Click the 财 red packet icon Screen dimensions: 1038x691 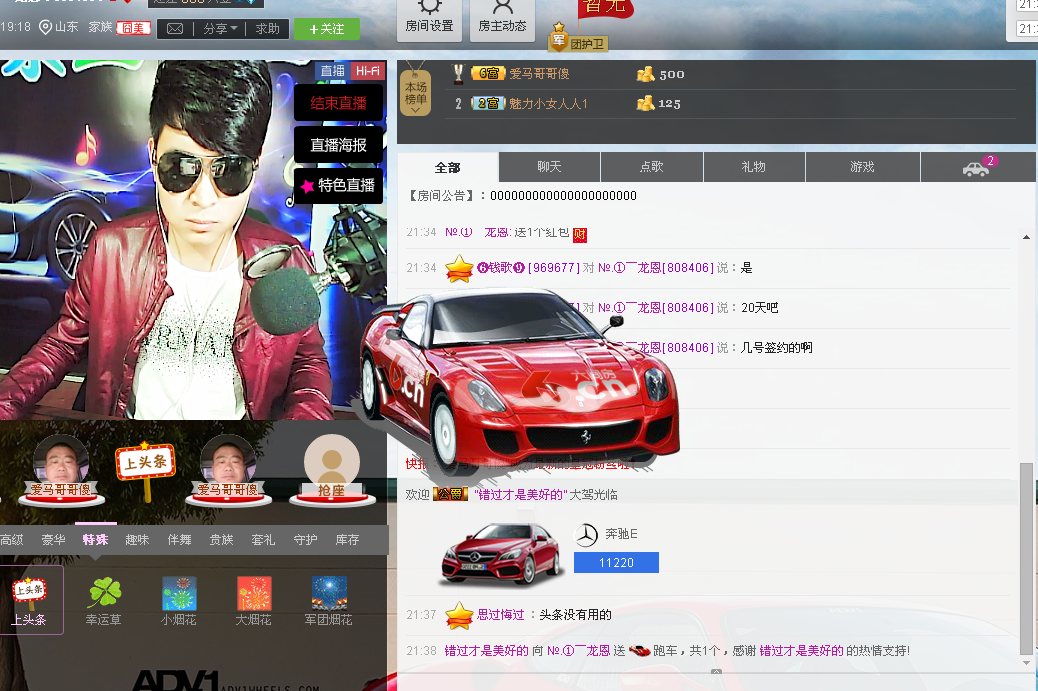coord(580,234)
